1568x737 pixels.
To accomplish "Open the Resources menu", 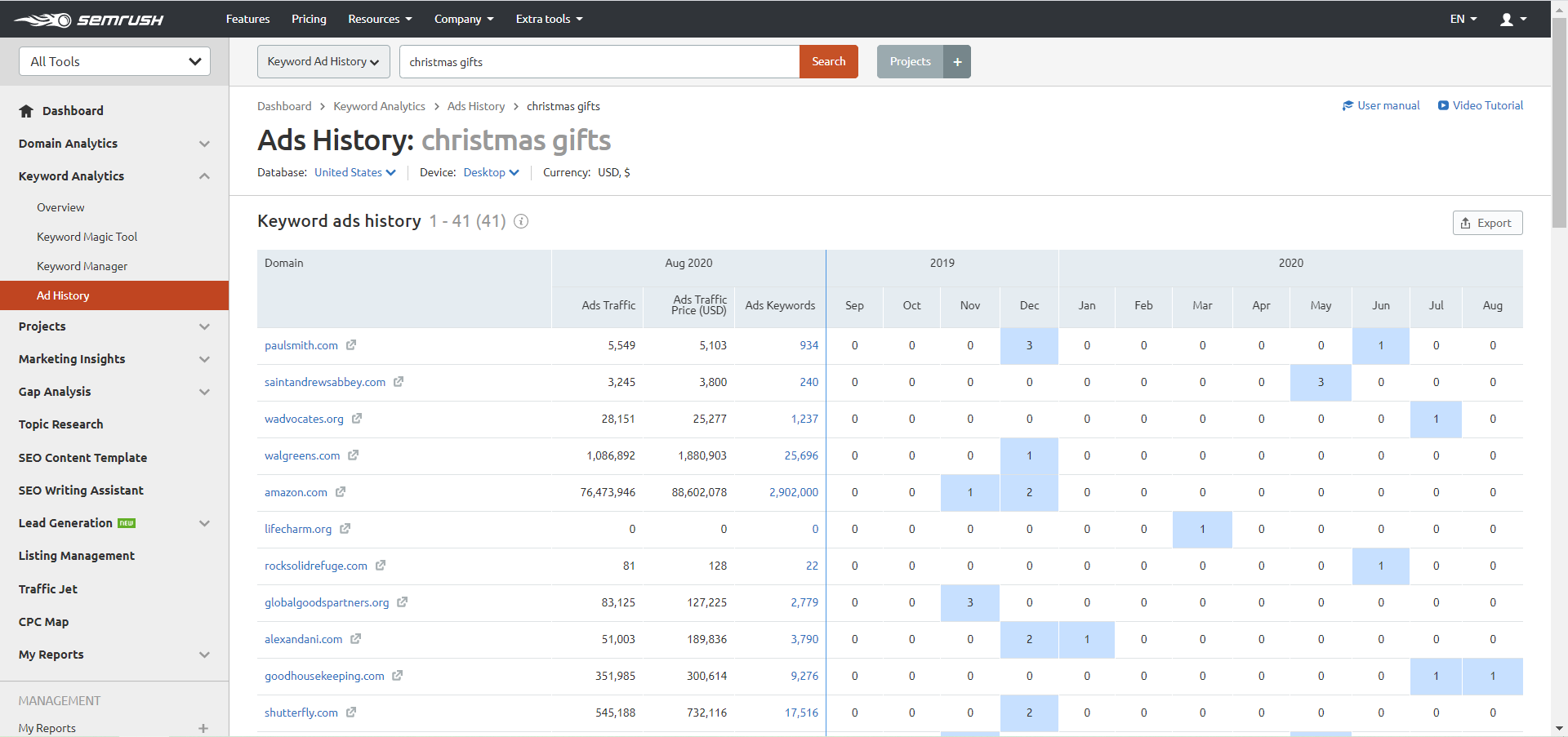I will [380, 19].
